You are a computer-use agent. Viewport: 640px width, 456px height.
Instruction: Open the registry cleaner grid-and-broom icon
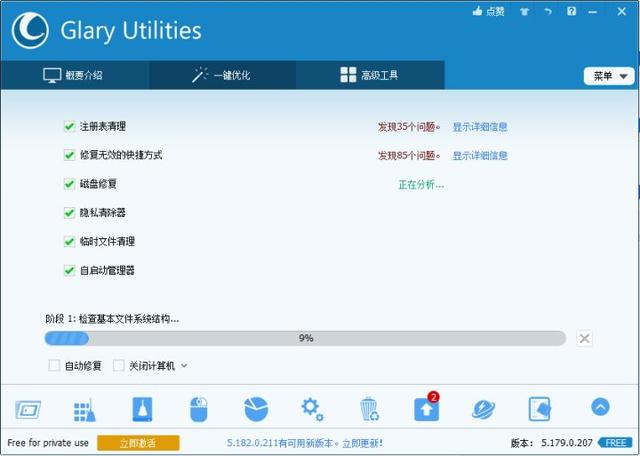(84, 409)
